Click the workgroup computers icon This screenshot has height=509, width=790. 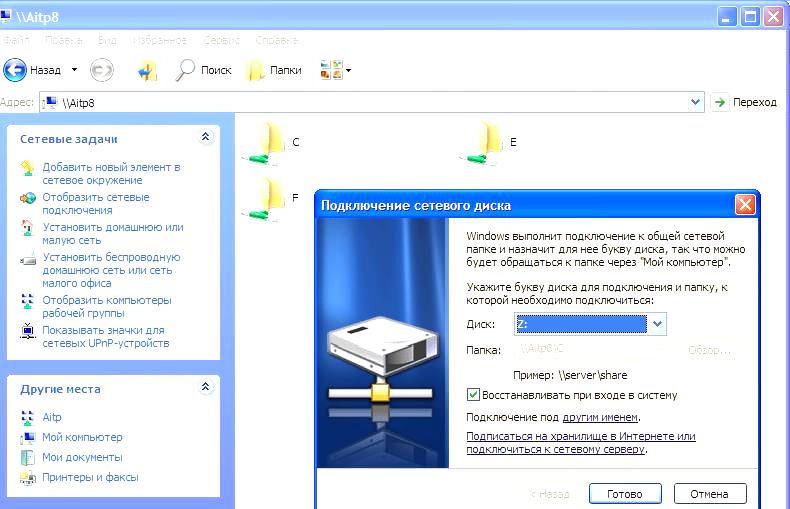click(x=27, y=301)
